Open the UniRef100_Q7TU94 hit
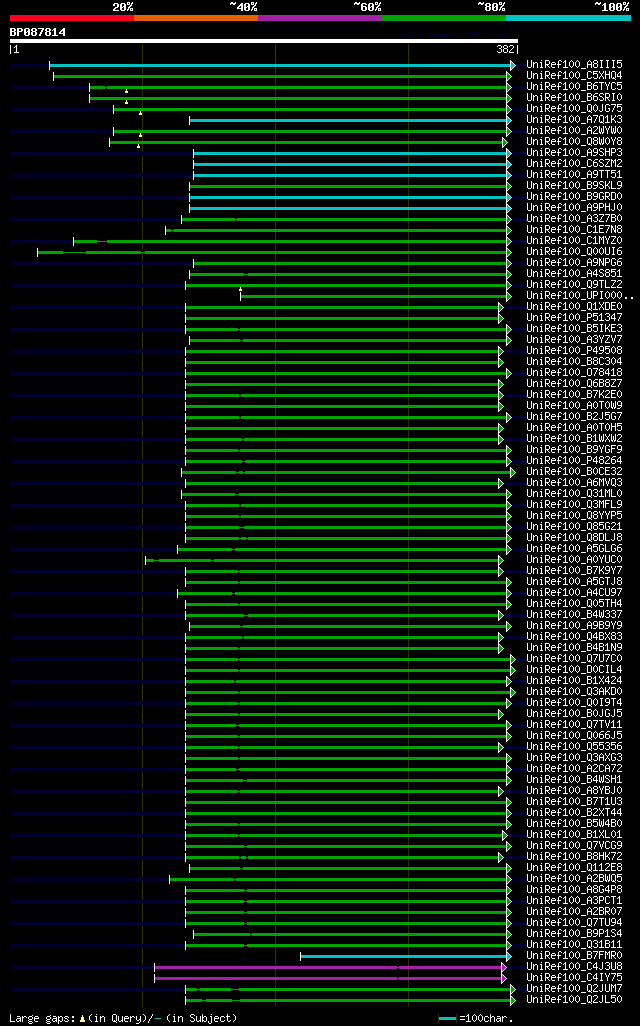The image size is (640, 1026). pos(574,923)
